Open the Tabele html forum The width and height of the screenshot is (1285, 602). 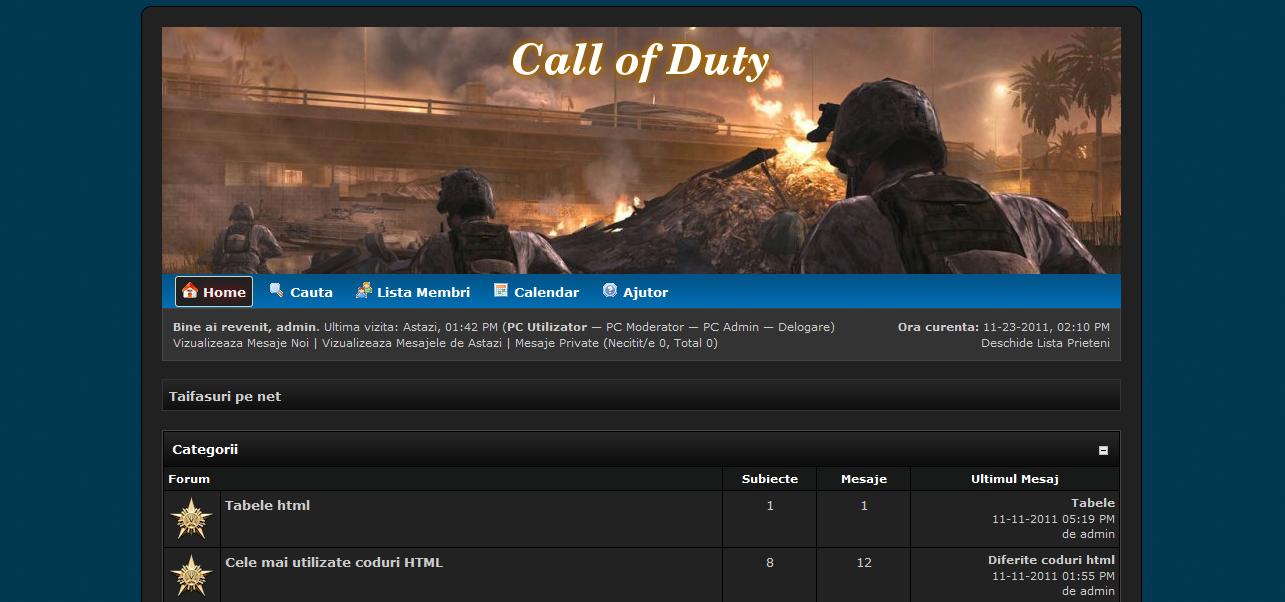pyautogui.click(x=267, y=505)
